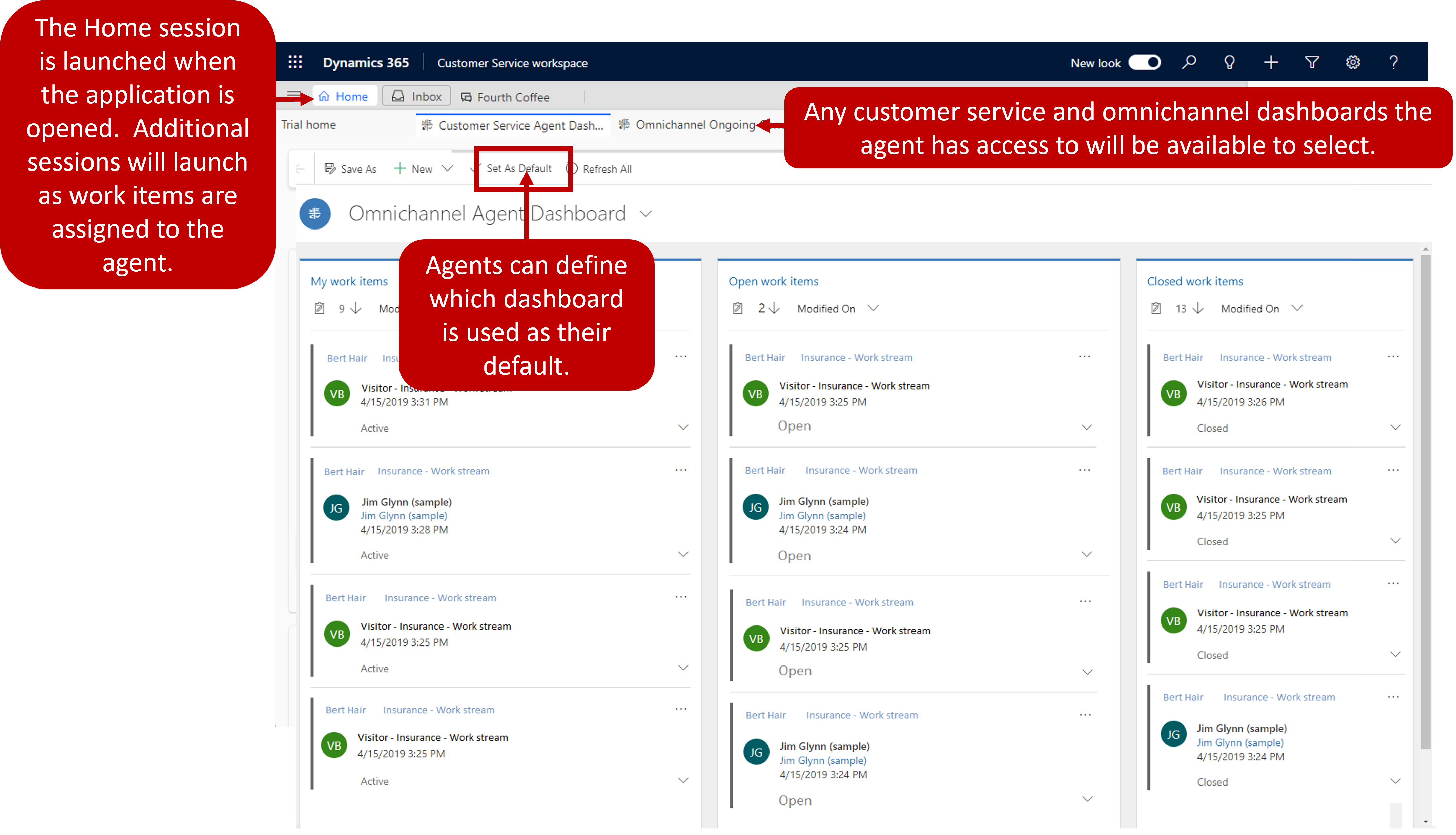Expand the 3:31 PM Active work item
This screenshot has height=835, width=1456.
tap(683, 427)
